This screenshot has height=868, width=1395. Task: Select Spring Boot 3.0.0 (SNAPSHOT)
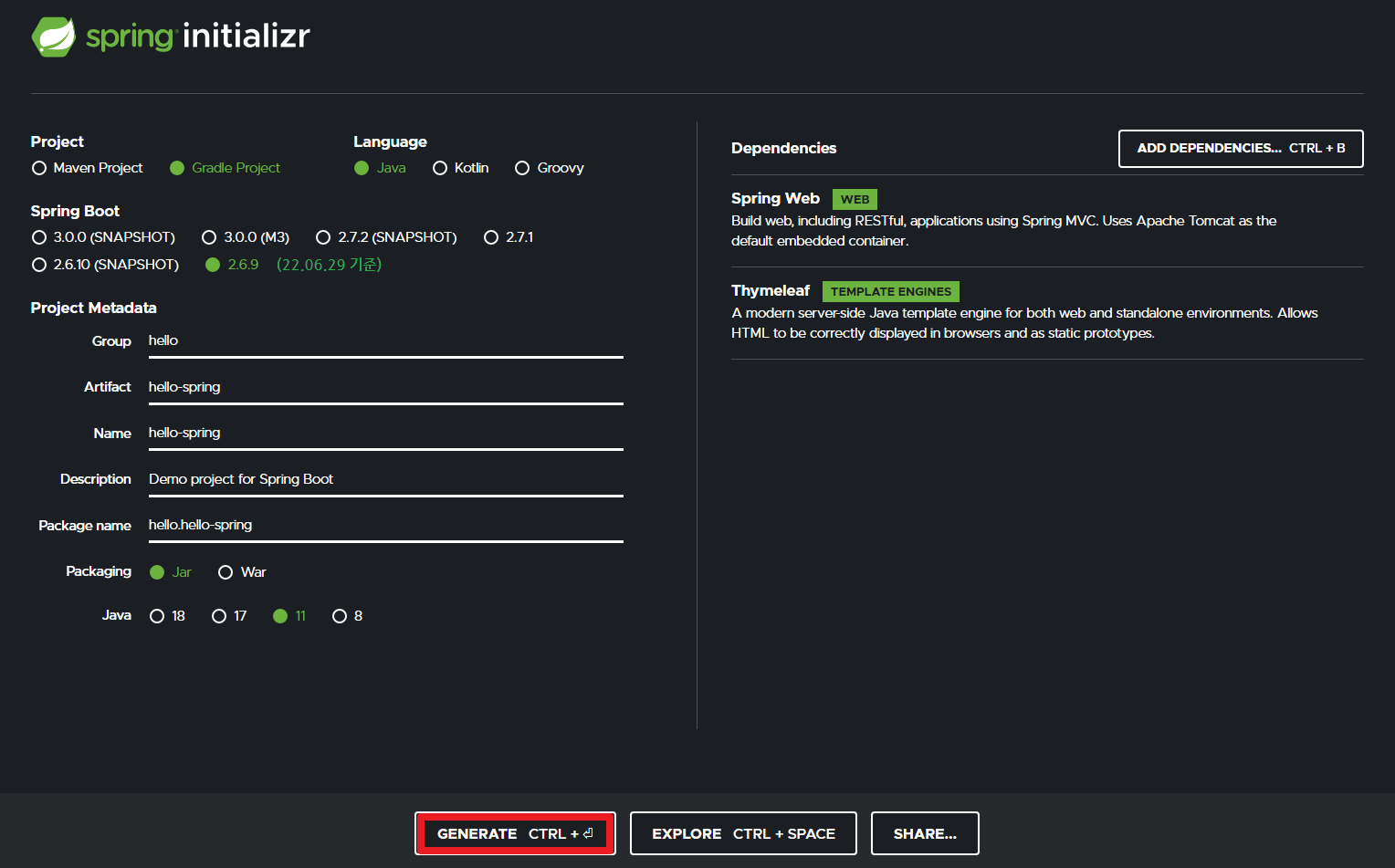click(x=103, y=237)
